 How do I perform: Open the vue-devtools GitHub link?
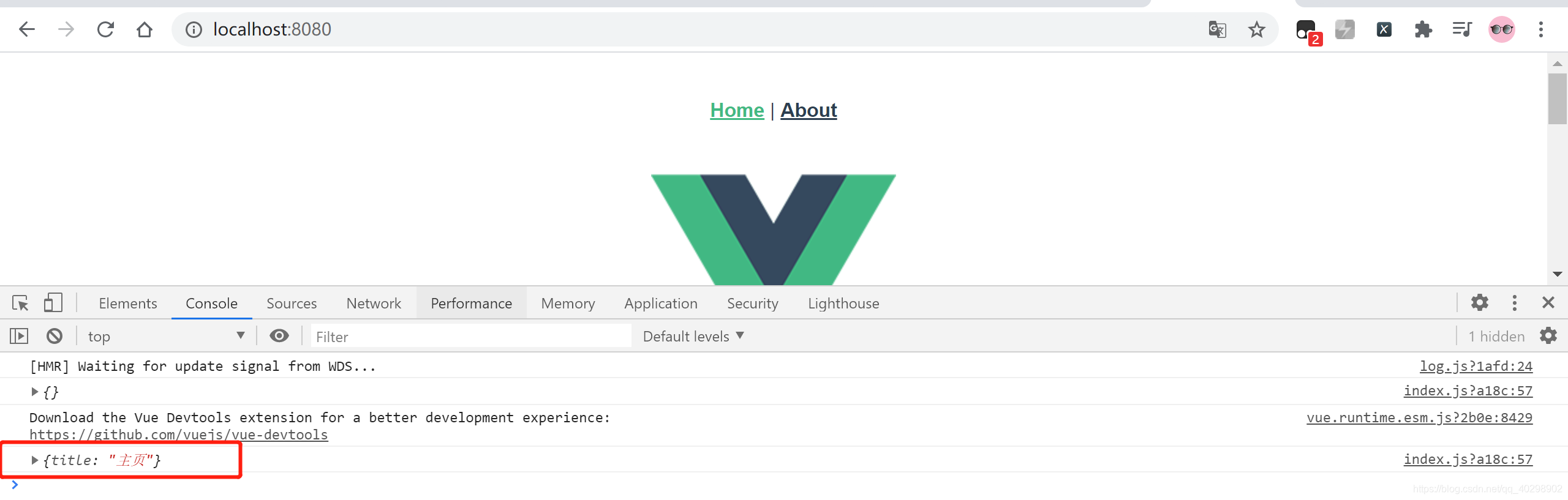point(178,435)
